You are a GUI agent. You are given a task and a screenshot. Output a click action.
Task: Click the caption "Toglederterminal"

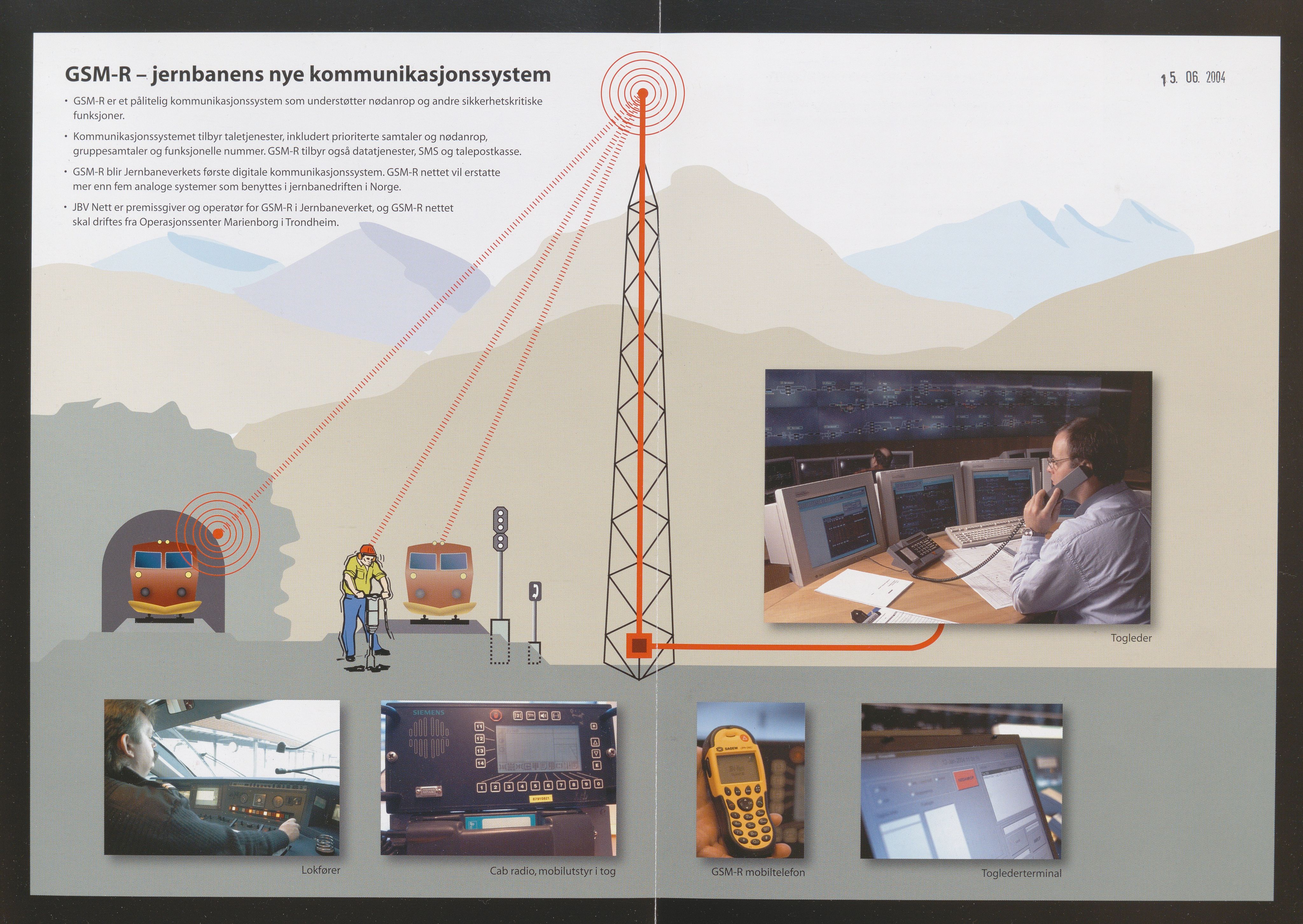(x=1021, y=873)
